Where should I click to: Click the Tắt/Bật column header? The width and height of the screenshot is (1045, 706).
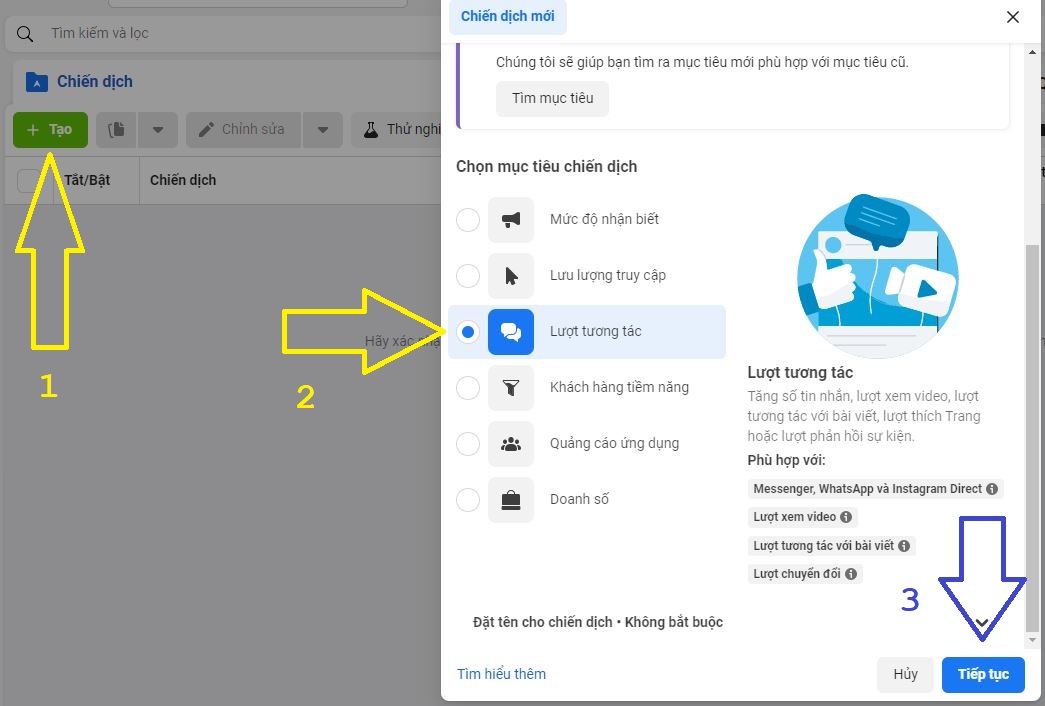click(87, 180)
